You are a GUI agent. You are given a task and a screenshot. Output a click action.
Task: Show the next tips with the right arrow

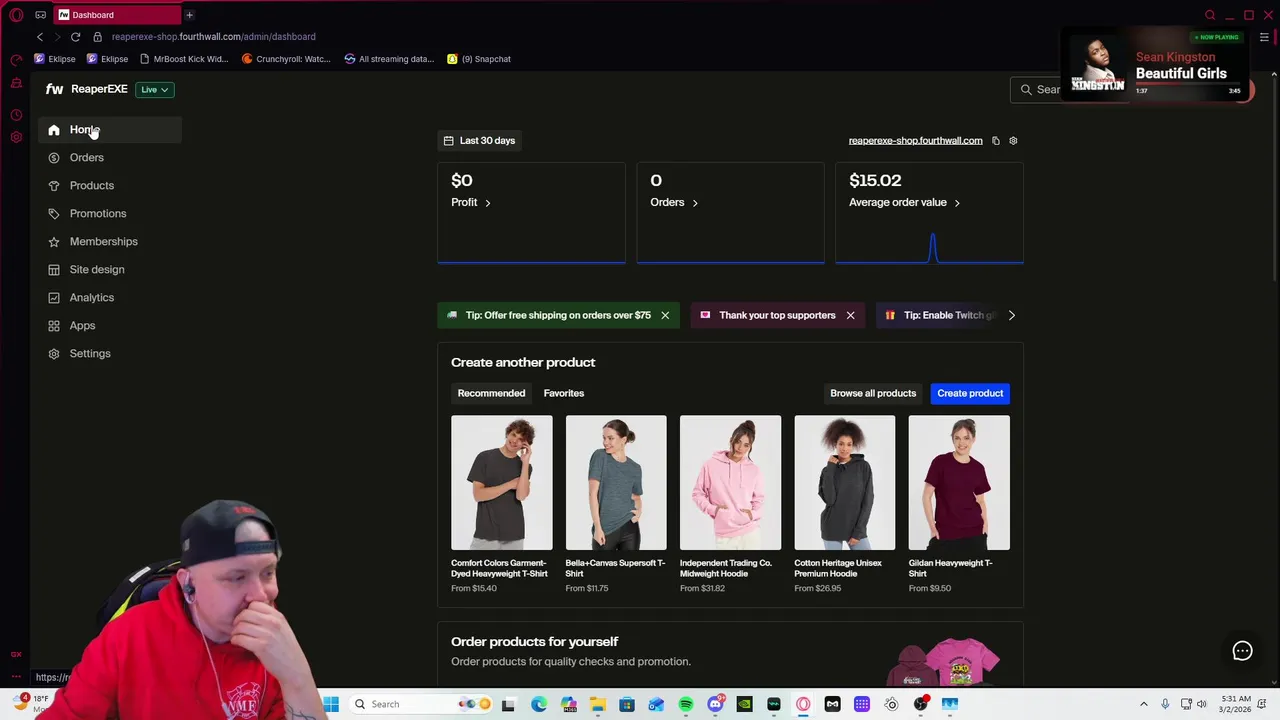click(x=1011, y=315)
